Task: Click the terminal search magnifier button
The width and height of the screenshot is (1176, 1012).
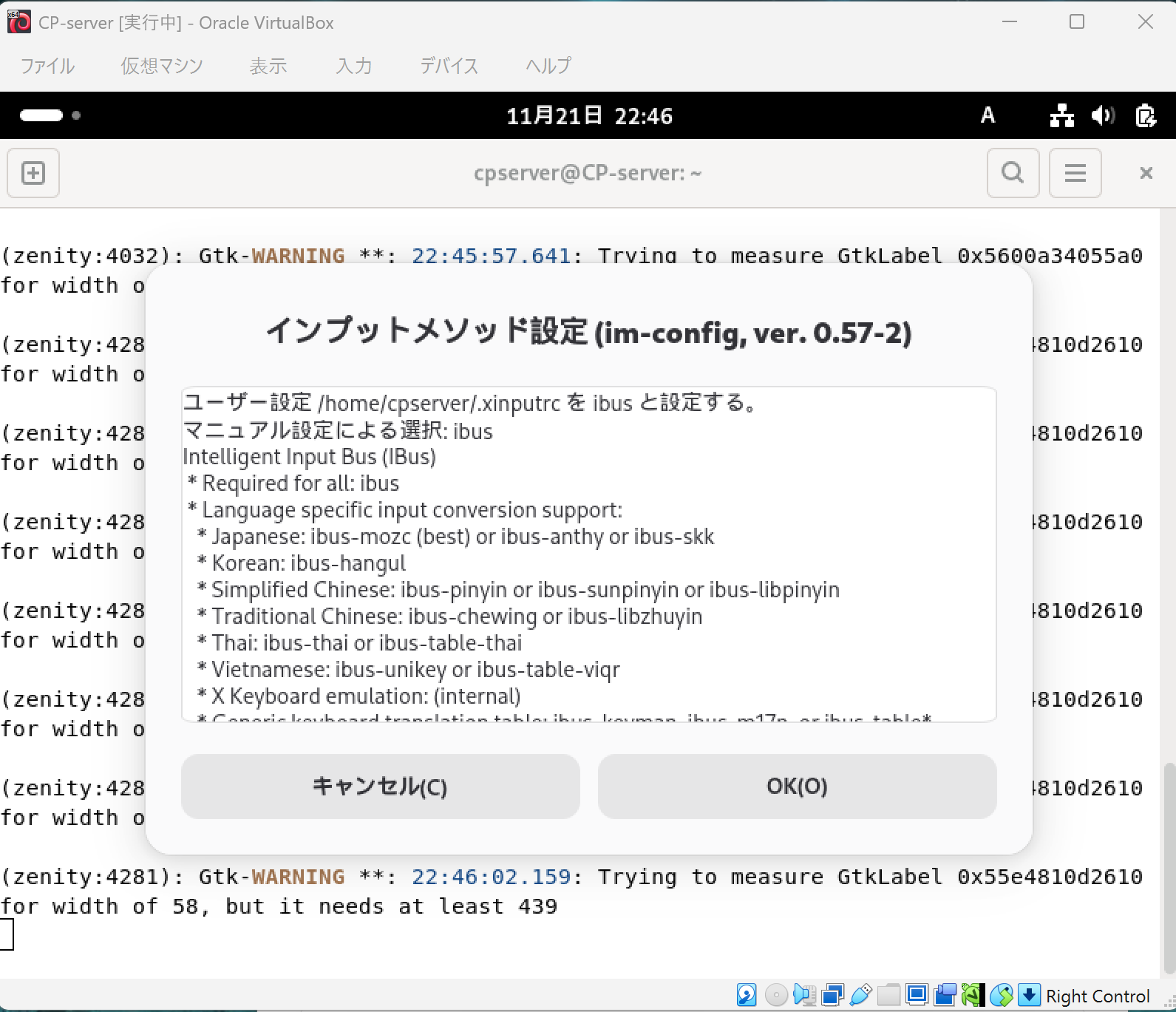Action: tap(1013, 173)
